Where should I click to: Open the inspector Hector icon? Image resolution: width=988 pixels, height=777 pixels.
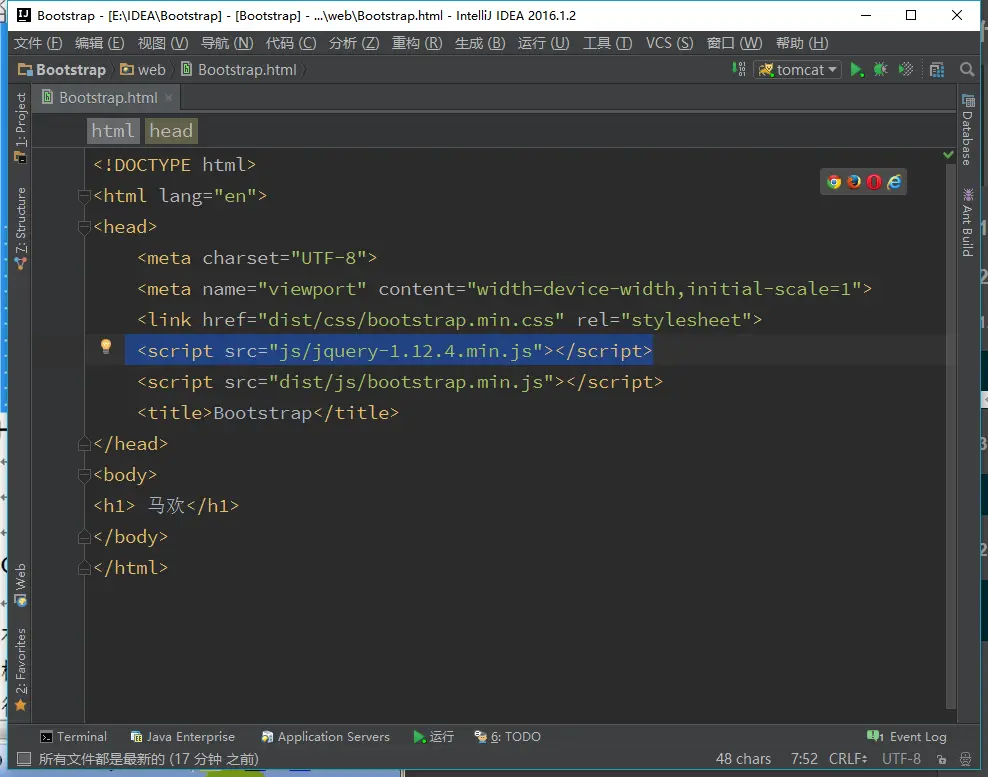click(x=965, y=759)
